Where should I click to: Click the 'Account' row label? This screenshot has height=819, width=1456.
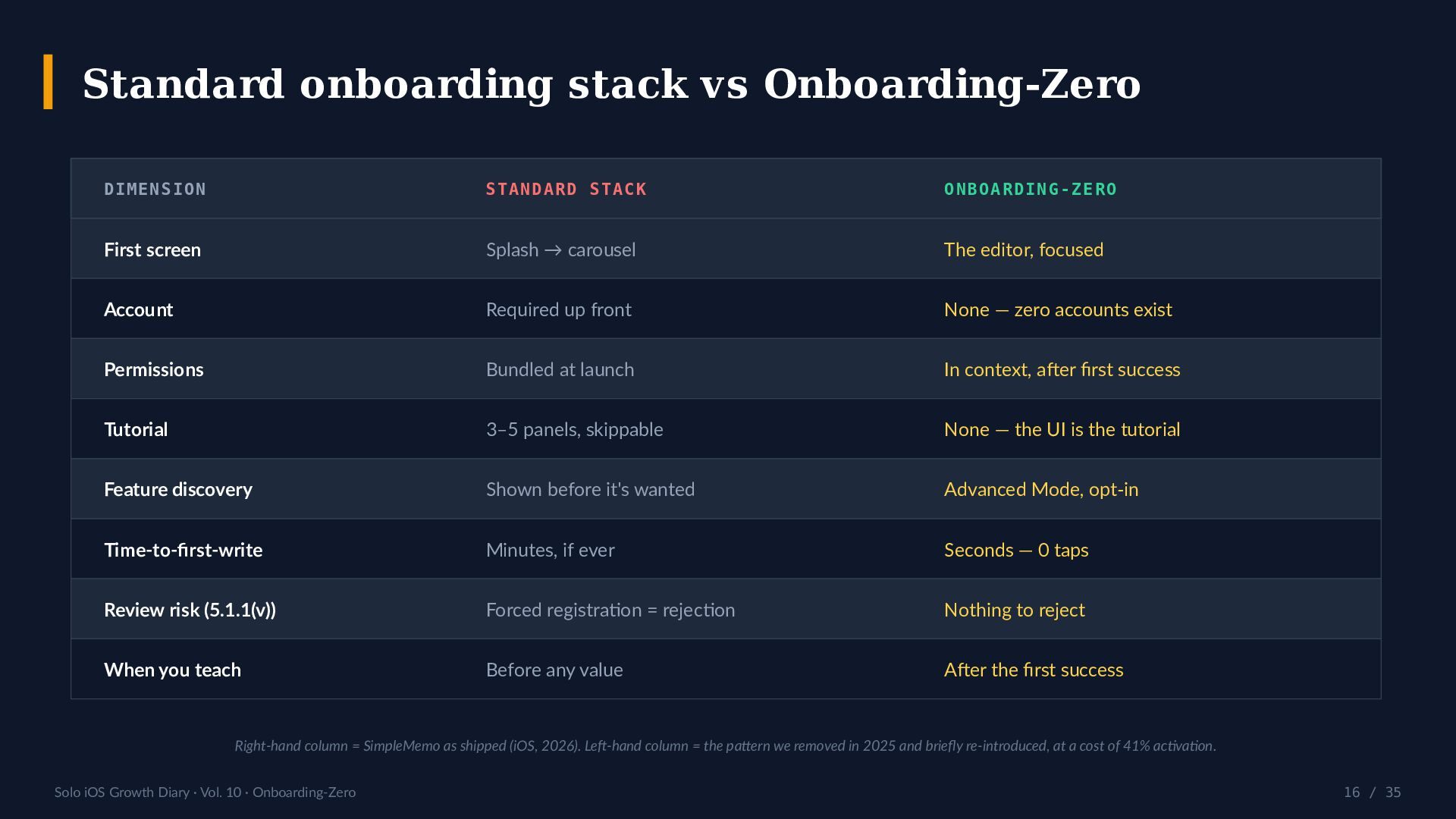tap(138, 309)
